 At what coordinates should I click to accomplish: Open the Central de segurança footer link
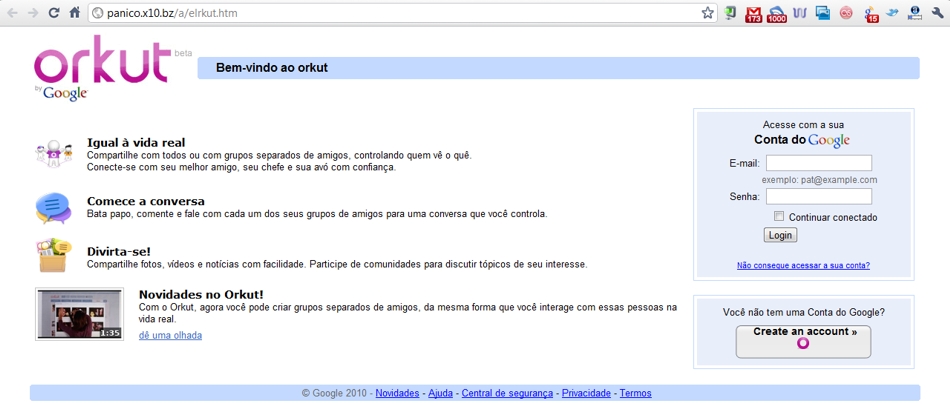point(507,393)
